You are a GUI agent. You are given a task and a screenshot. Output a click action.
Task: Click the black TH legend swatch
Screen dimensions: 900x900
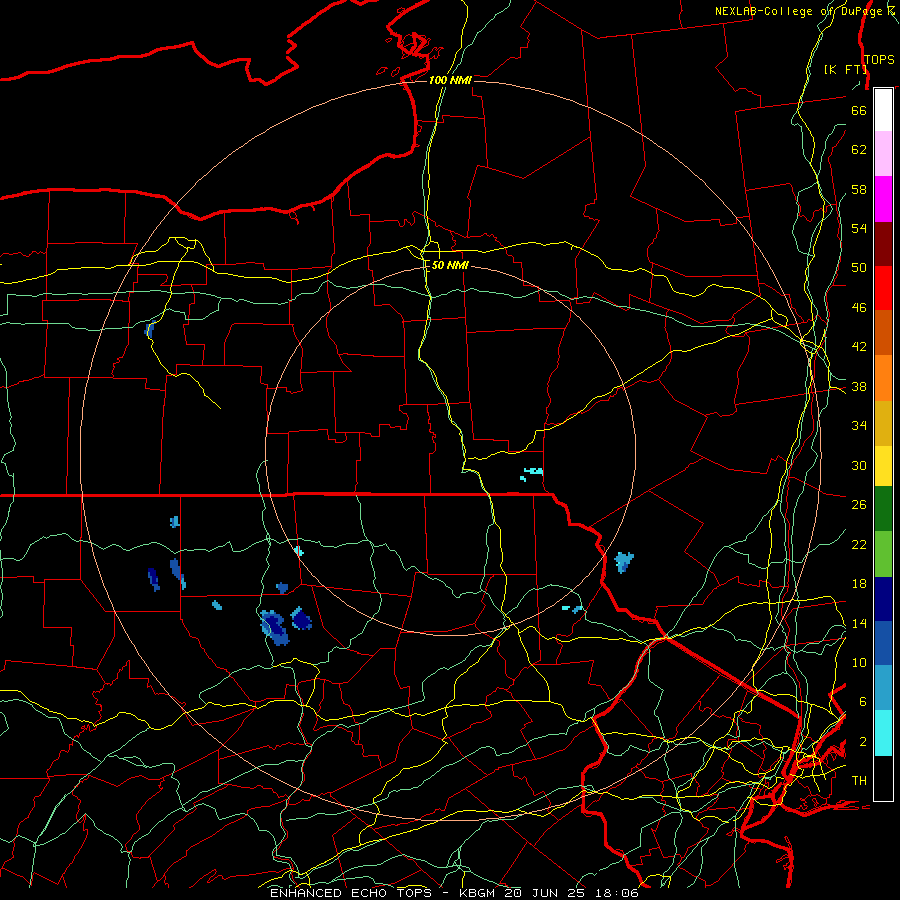[x=883, y=778]
